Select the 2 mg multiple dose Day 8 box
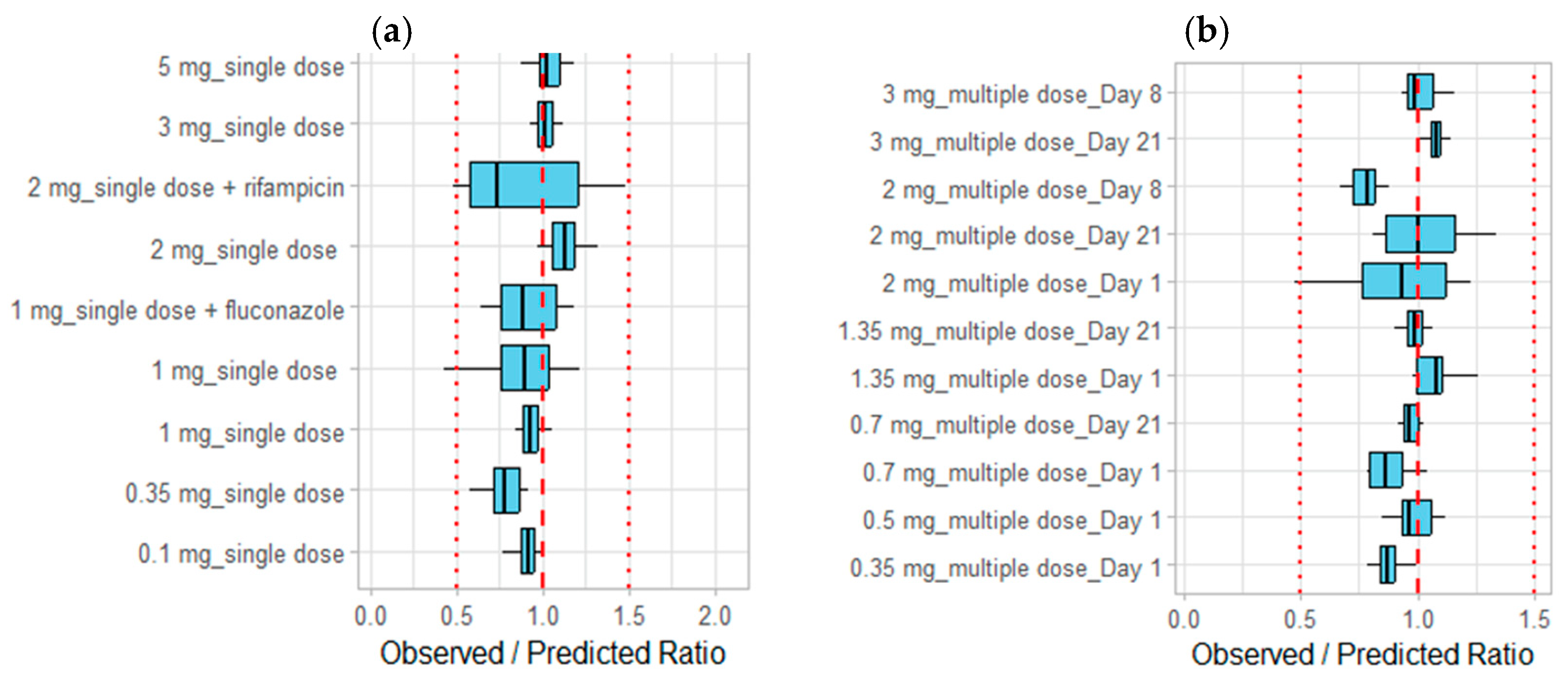This screenshot has height=699, width=1568. 1364,187
